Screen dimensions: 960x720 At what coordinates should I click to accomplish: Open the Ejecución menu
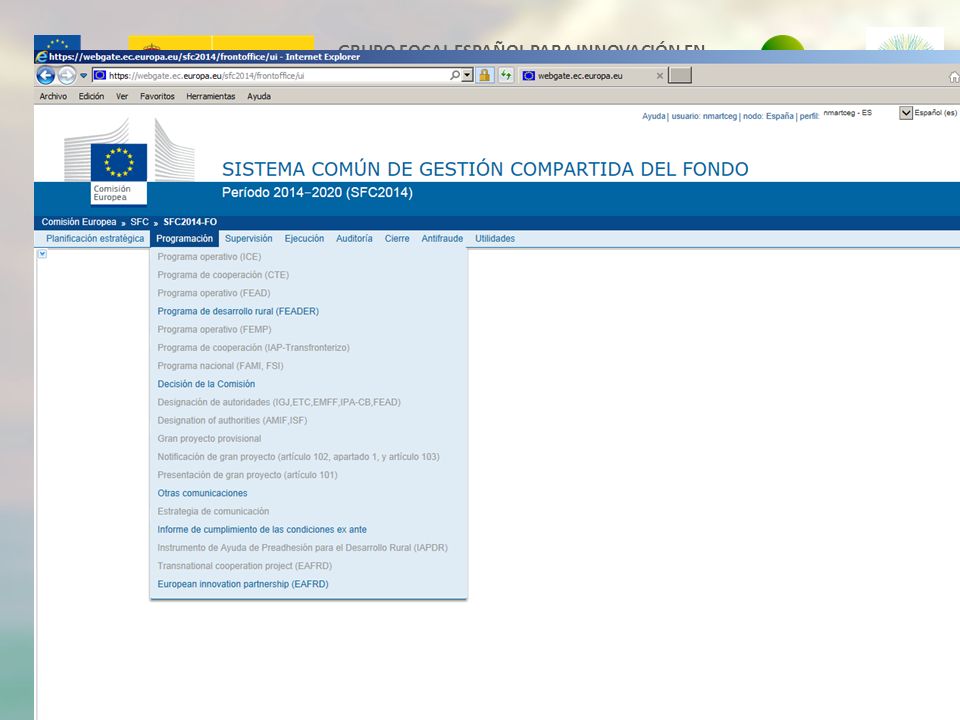(304, 238)
